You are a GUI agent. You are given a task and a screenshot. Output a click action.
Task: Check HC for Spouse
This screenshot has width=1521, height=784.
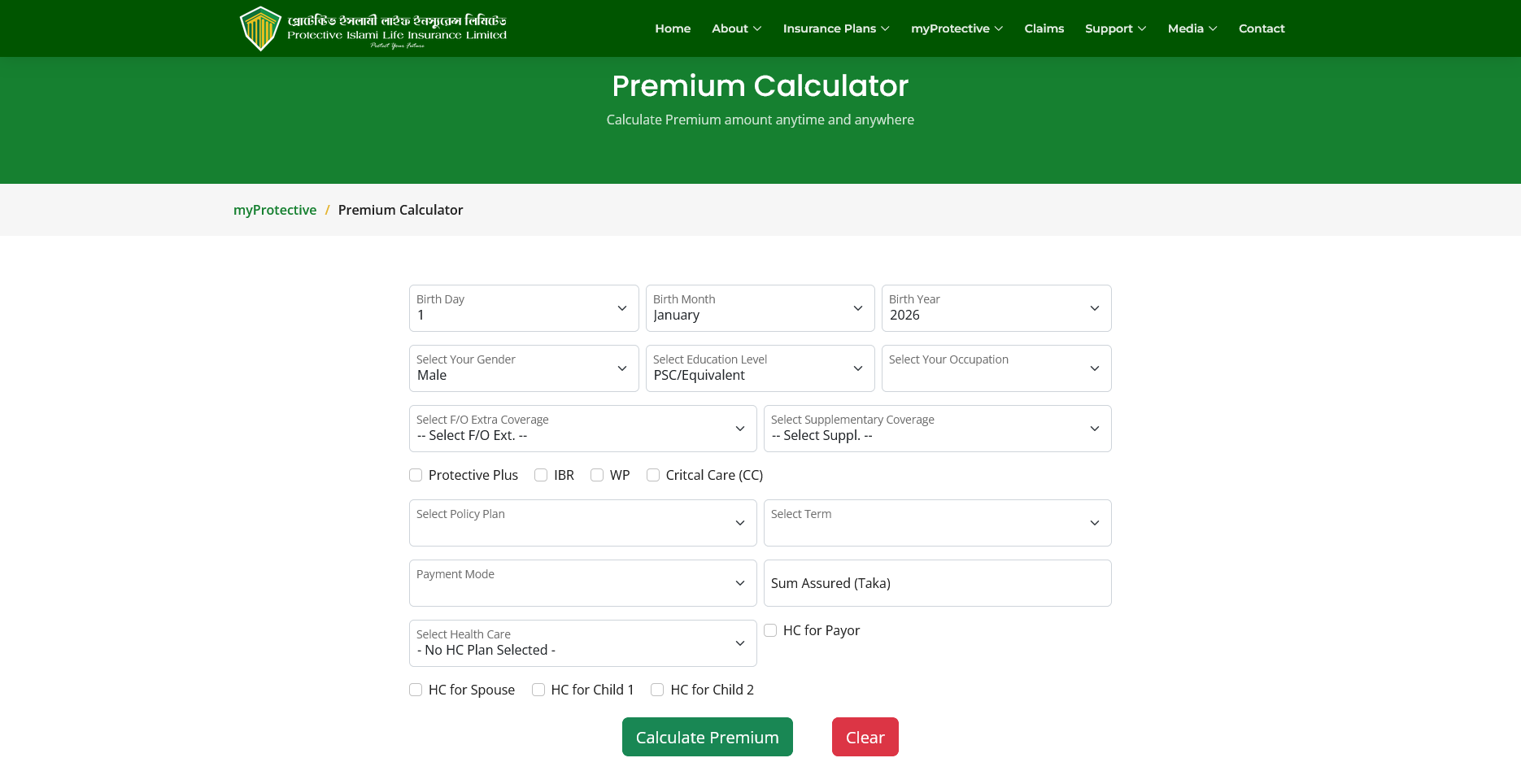click(416, 690)
